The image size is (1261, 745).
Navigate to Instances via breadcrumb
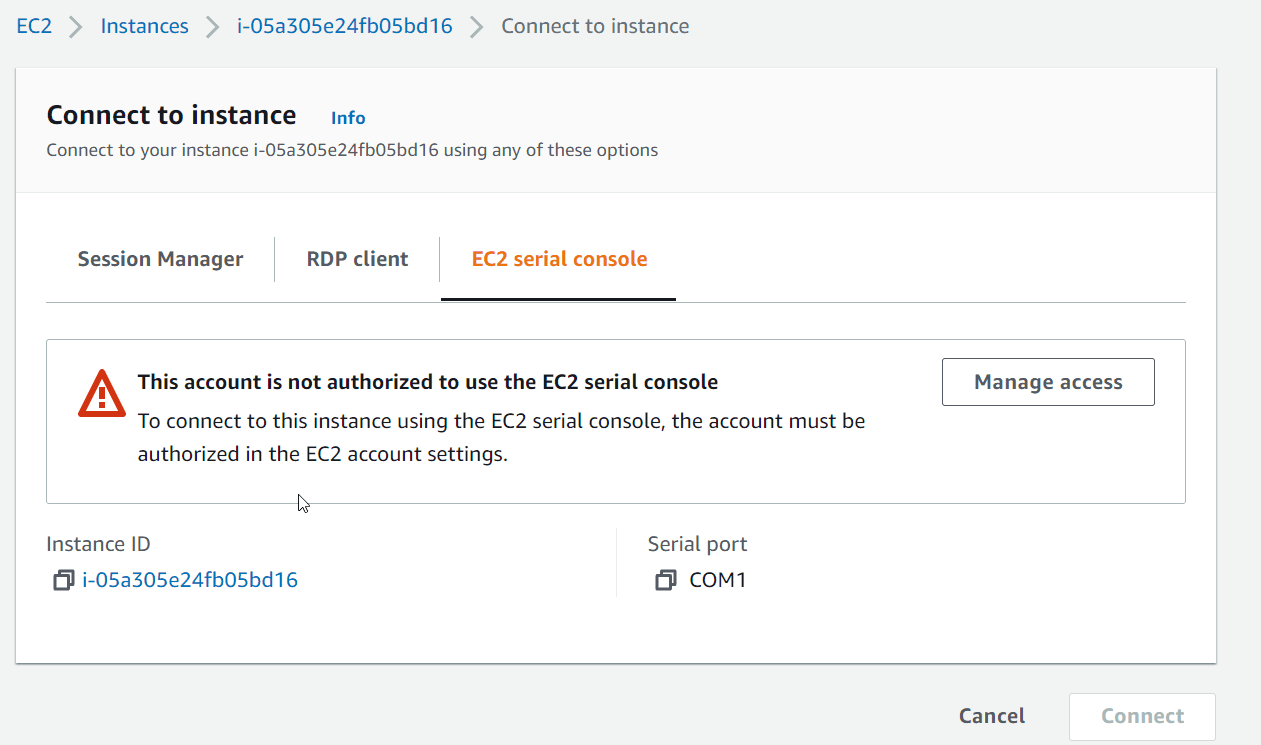pyautogui.click(x=144, y=26)
